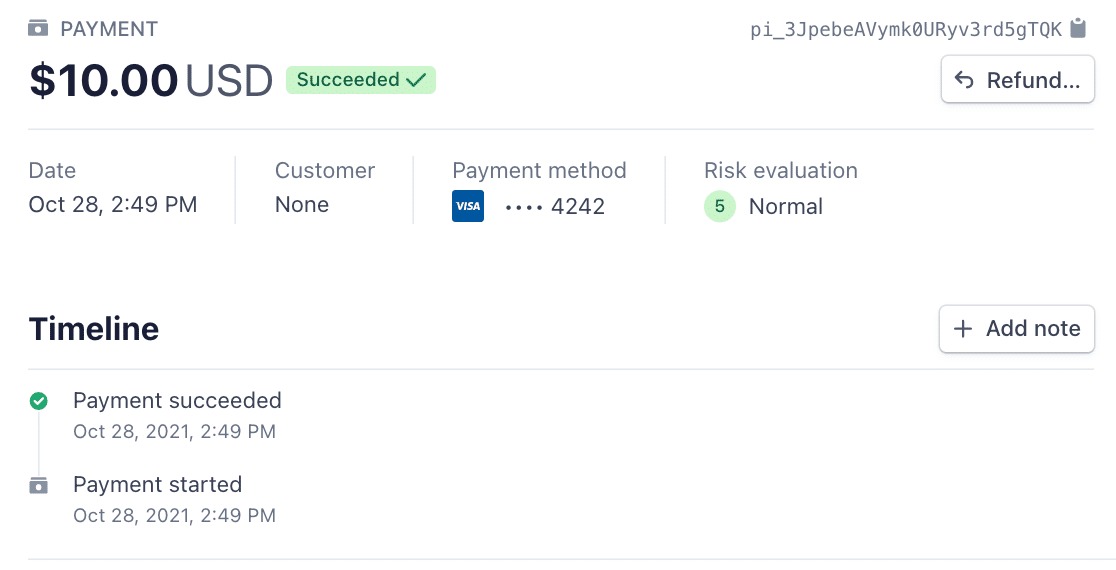Click the plus icon in Add note
The width and height of the screenshot is (1116, 570).
(962, 328)
